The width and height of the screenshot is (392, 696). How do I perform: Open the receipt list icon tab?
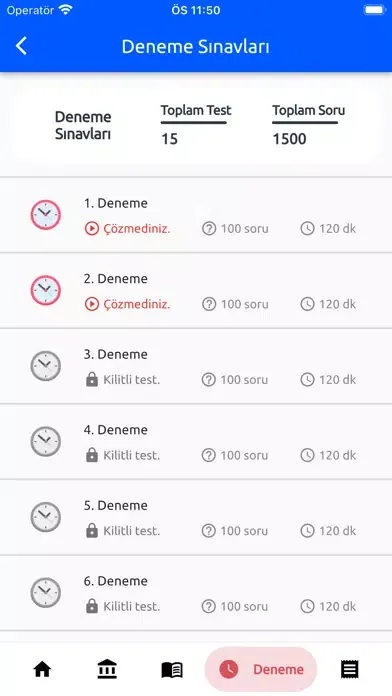click(x=349, y=669)
